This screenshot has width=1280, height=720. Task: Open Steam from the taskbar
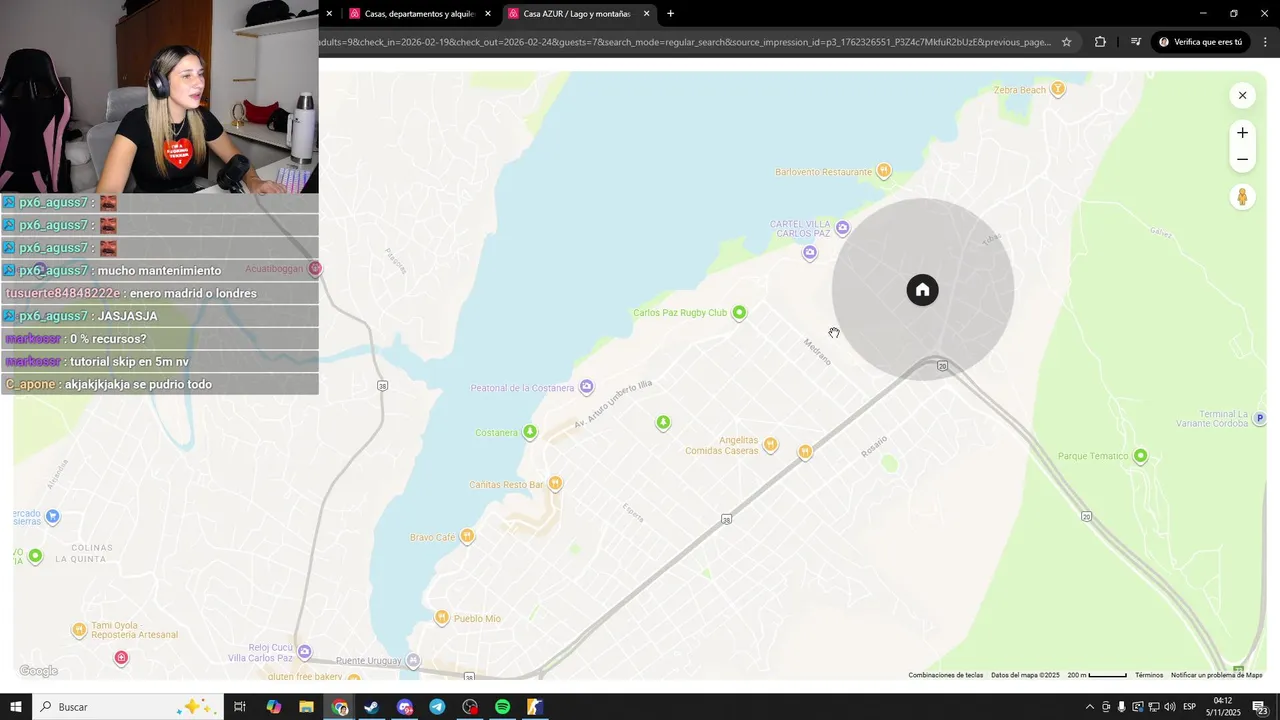pyautogui.click(x=371, y=707)
